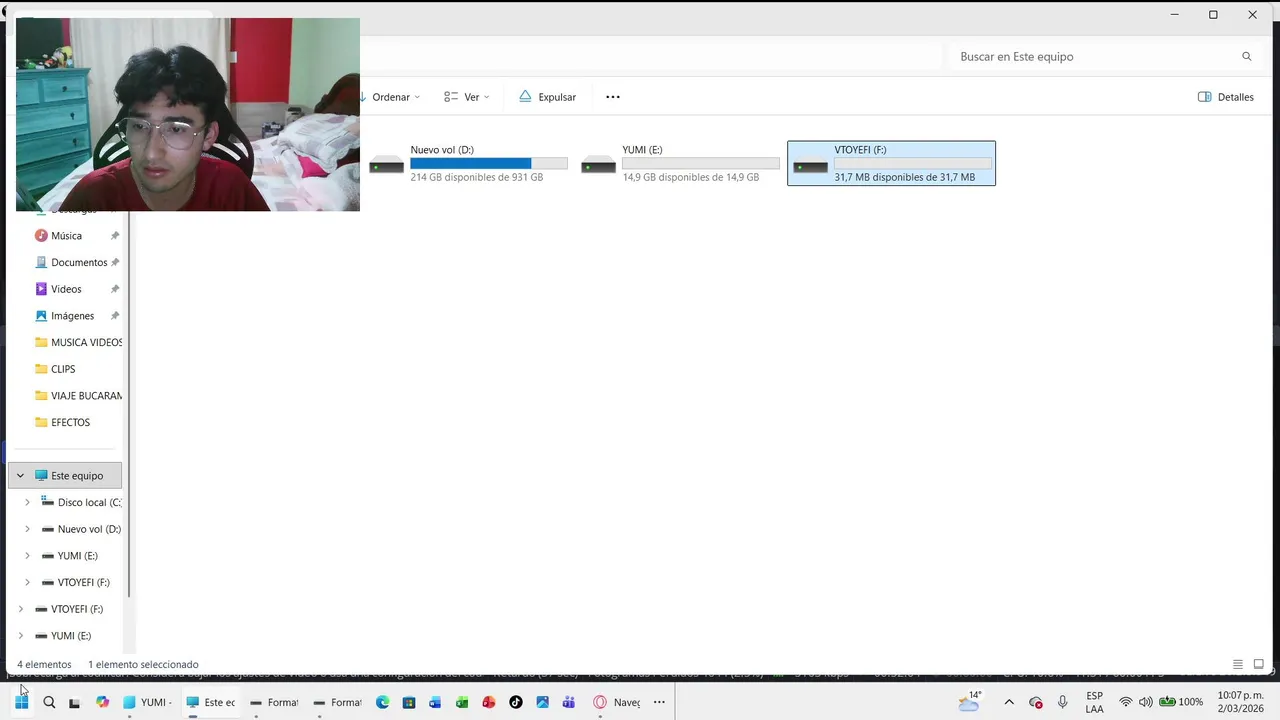The image size is (1280, 720).
Task: Switch to the YUMI taskbar window
Action: (x=148, y=702)
